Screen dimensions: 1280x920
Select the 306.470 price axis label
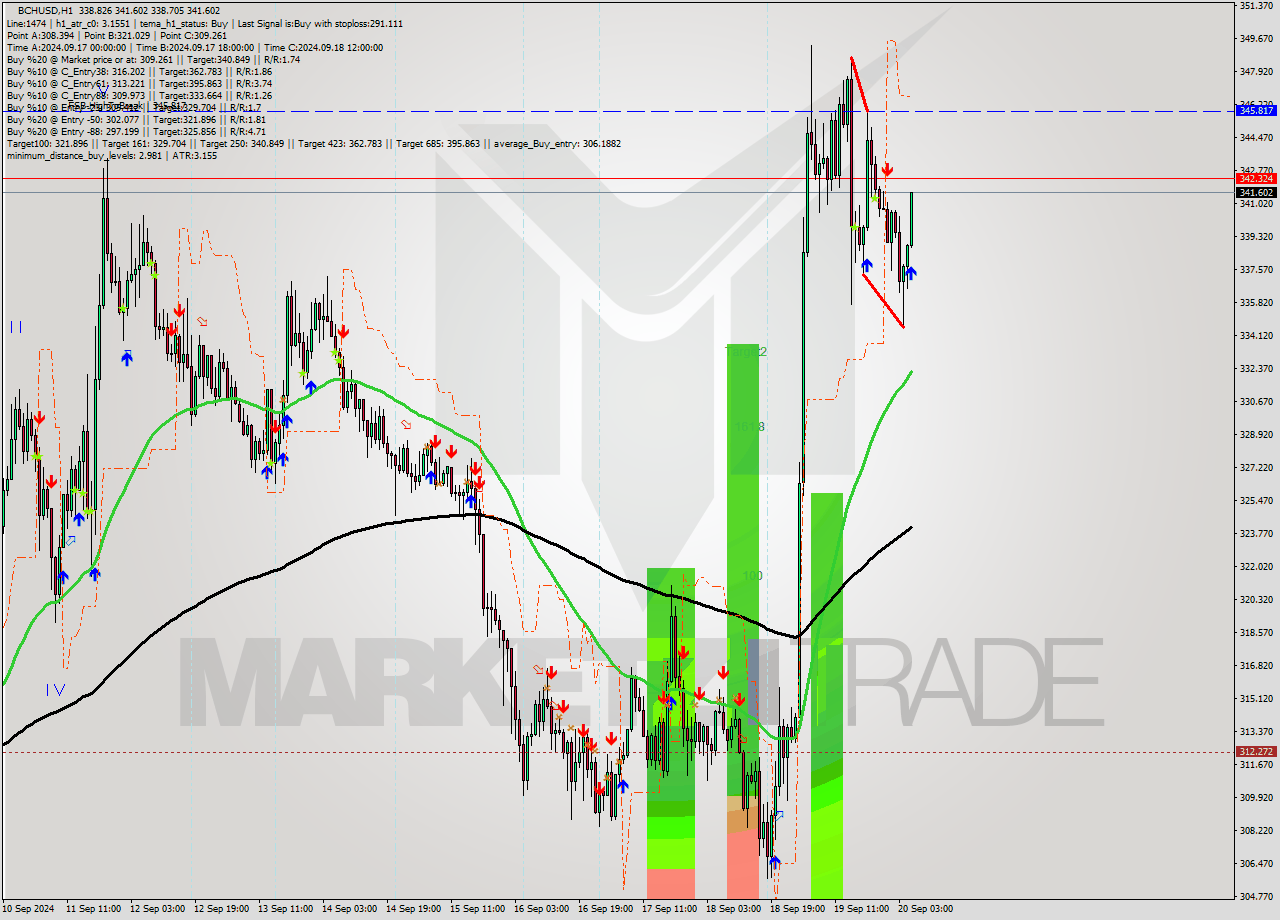tap(1256, 864)
